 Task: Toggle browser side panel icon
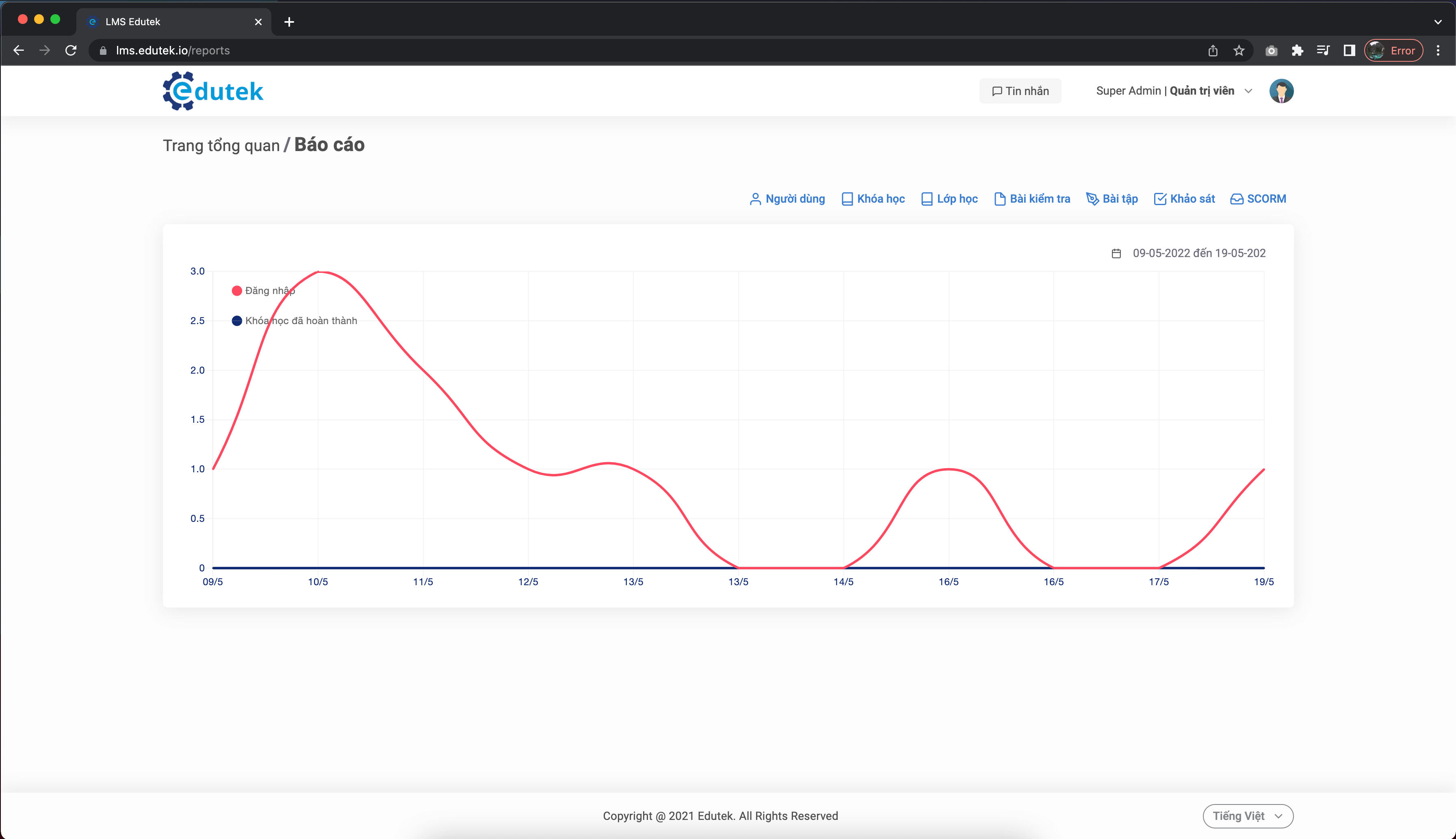1349,51
